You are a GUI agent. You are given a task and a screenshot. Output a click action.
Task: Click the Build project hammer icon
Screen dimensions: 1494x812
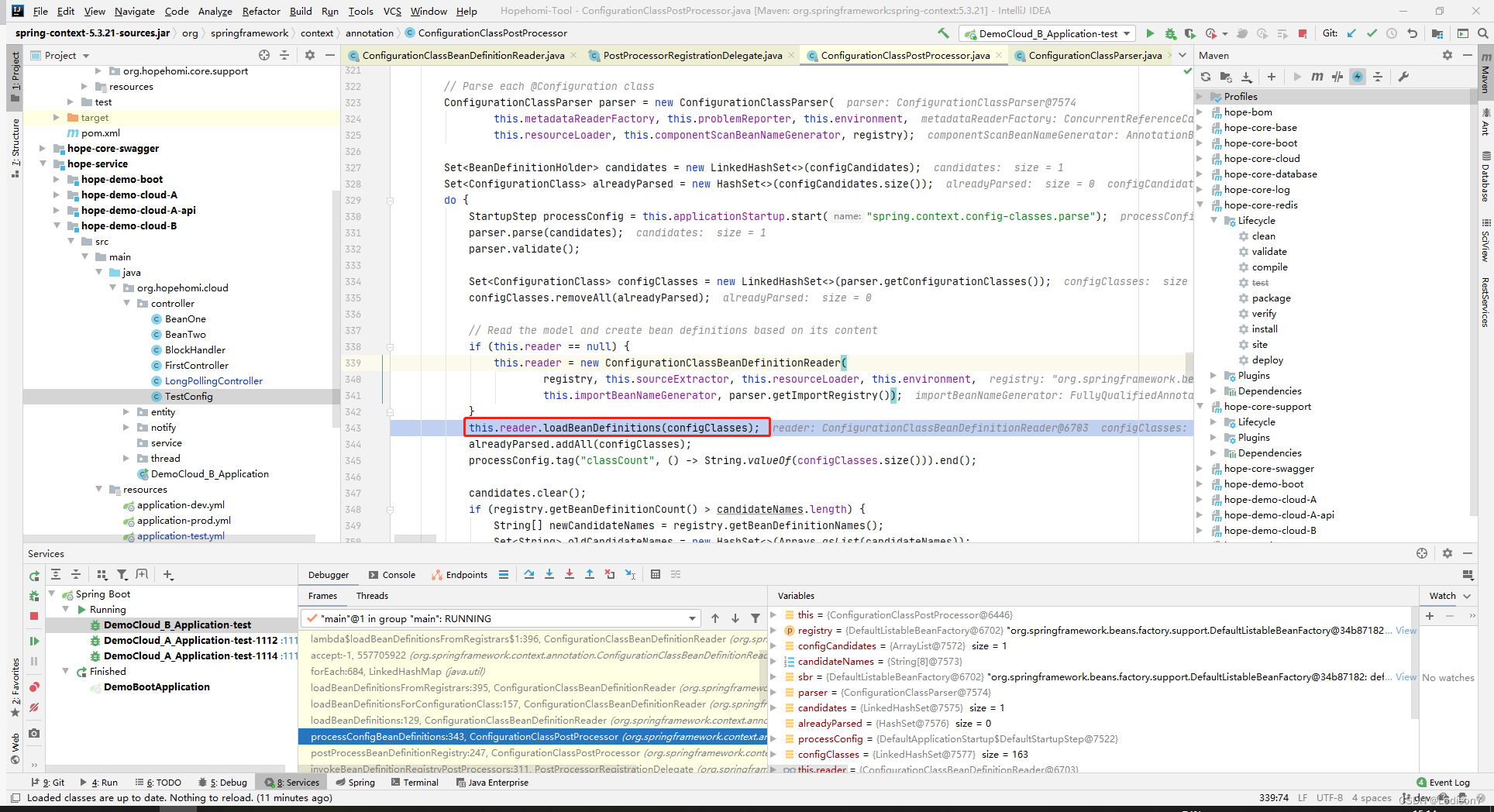pos(943,33)
